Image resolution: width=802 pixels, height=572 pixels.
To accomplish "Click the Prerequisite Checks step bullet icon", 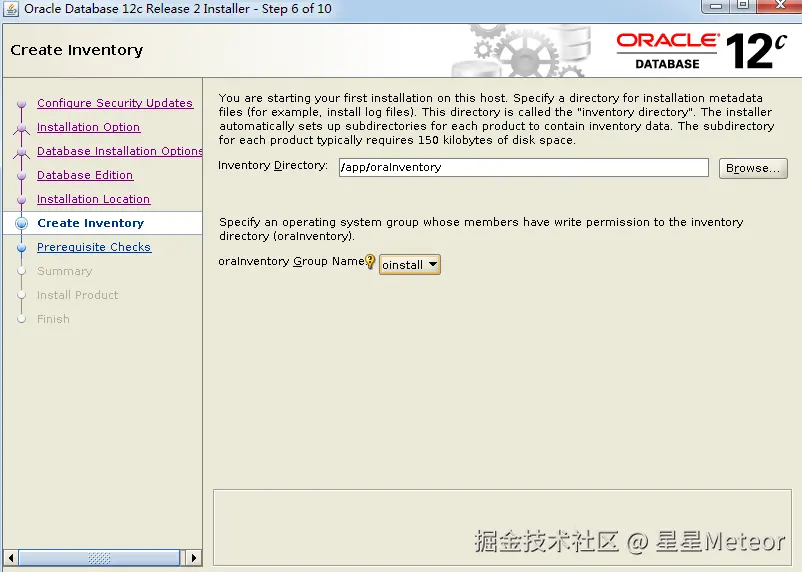I will point(21,248).
